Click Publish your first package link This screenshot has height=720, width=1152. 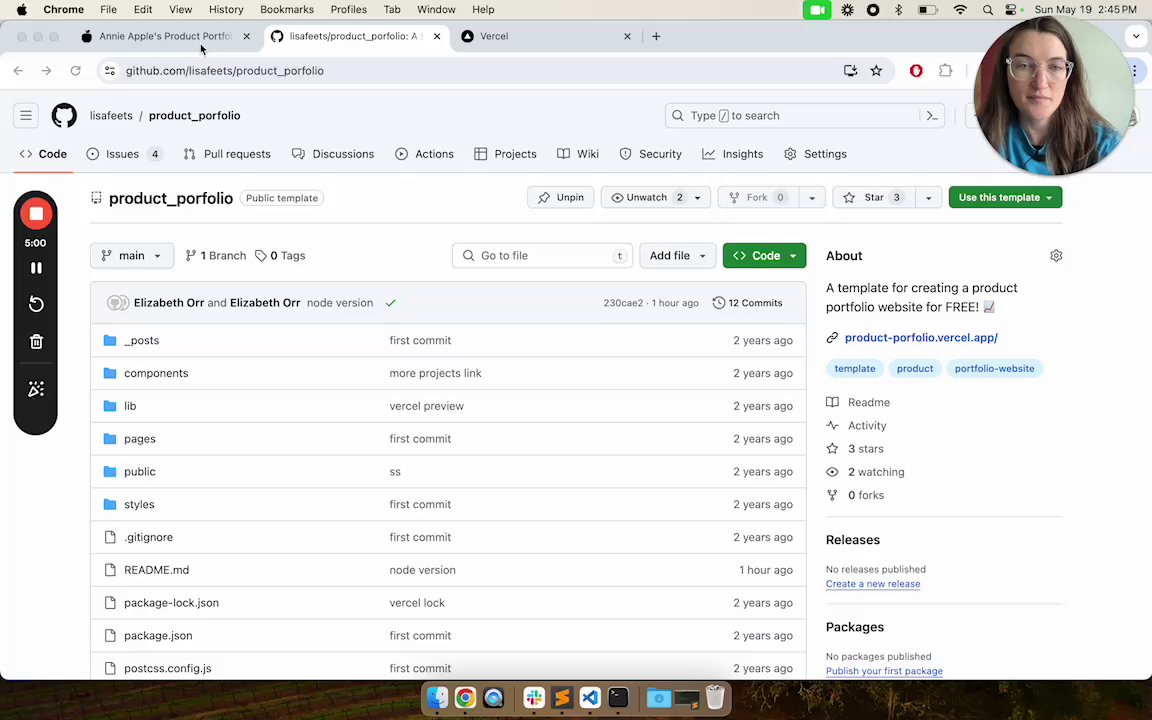click(x=884, y=671)
